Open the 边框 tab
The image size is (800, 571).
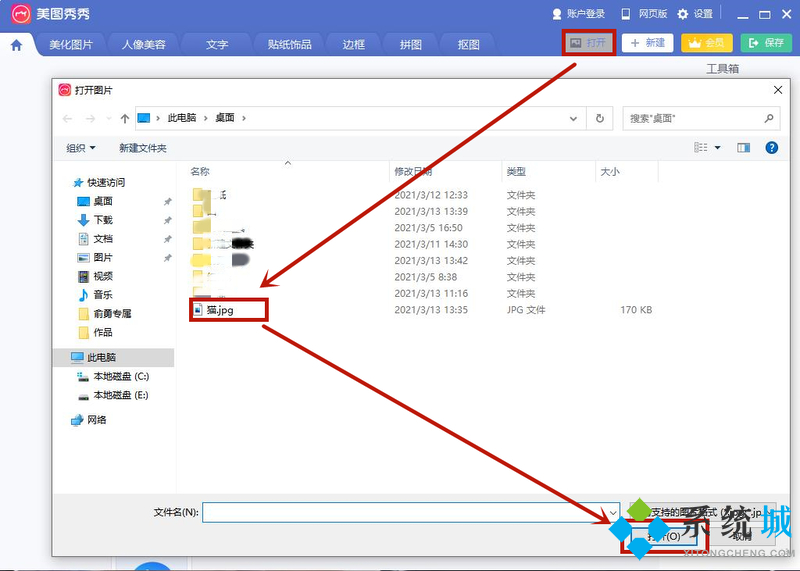point(354,45)
